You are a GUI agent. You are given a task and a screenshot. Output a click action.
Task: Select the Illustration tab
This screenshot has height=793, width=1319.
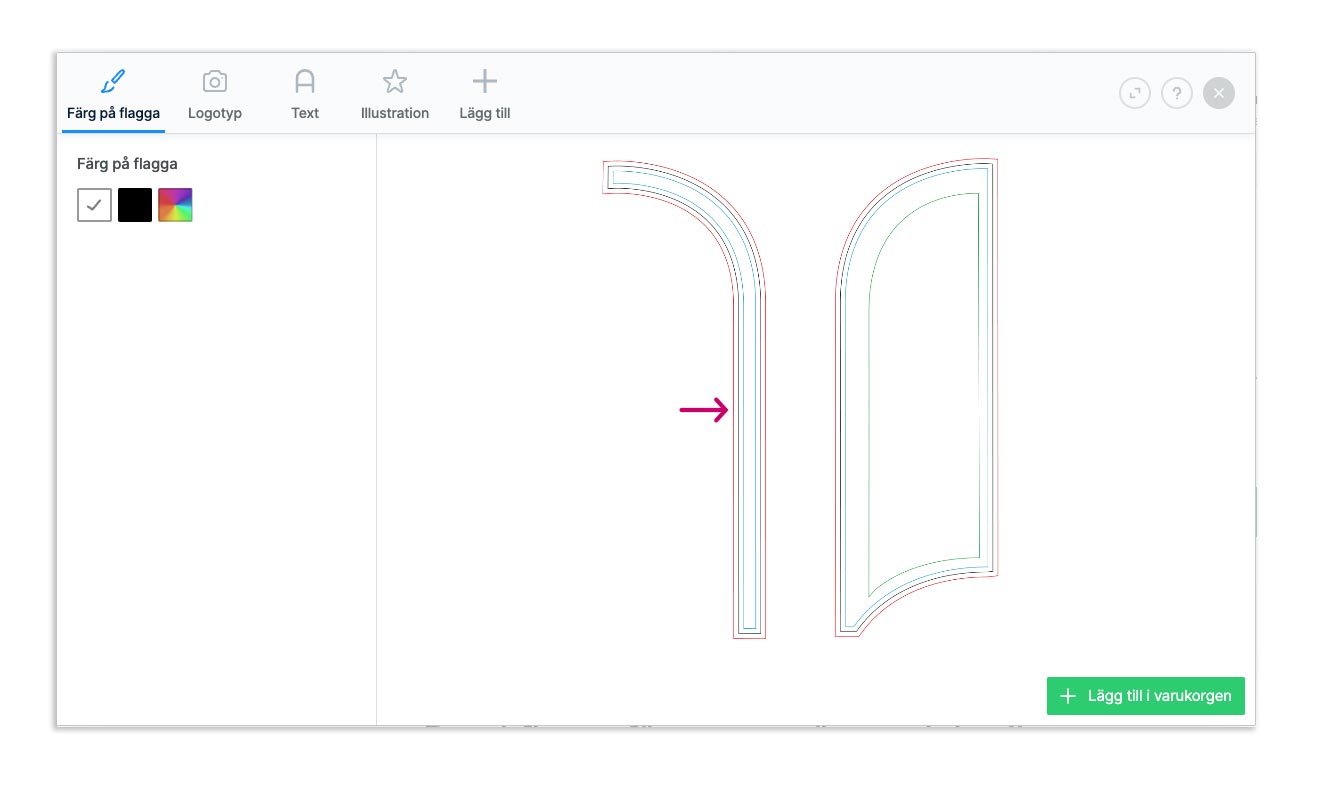[395, 94]
